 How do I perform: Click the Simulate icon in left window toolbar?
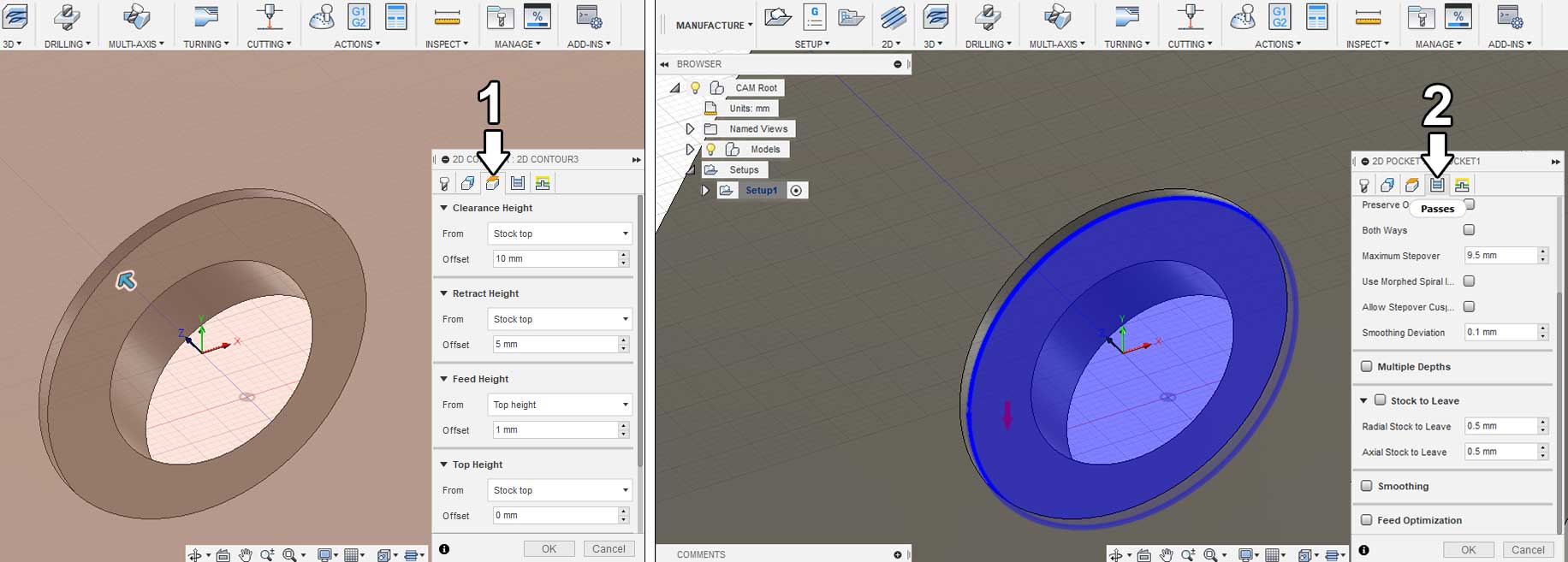(322, 17)
